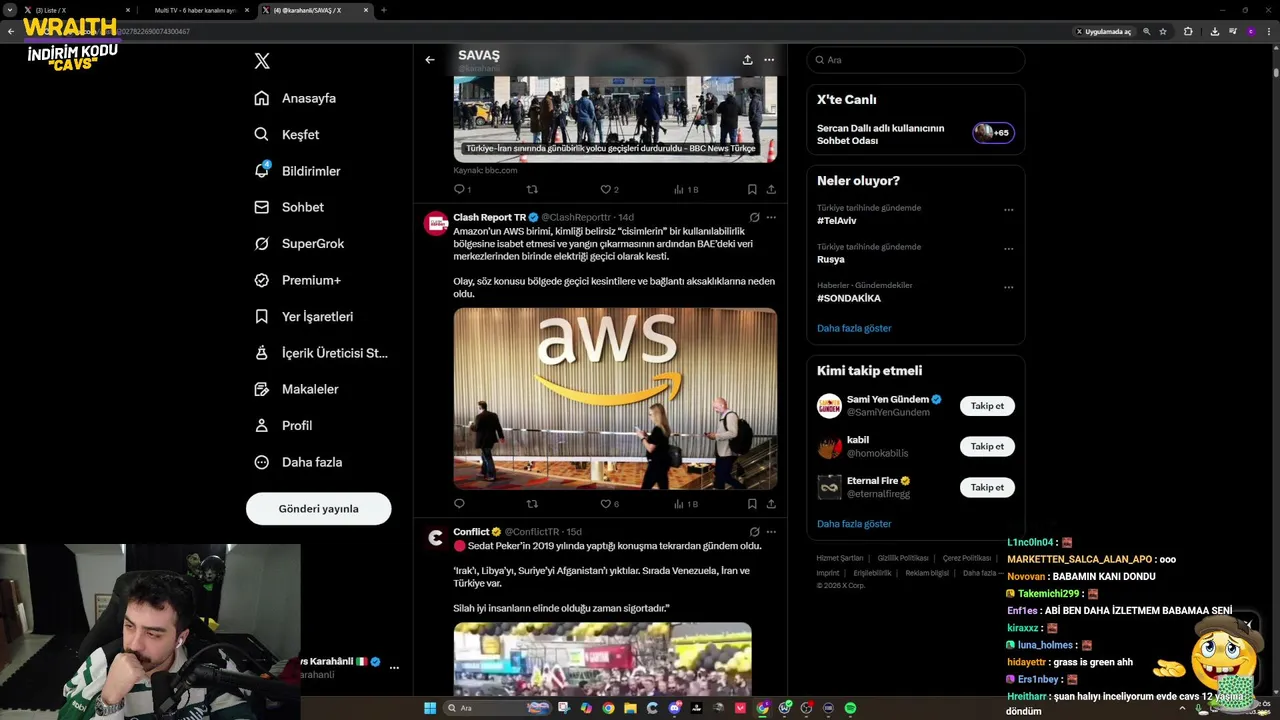
Task: Open Grok icon on Clash Report post
Action: pyautogui.click(x=754, y=217)
